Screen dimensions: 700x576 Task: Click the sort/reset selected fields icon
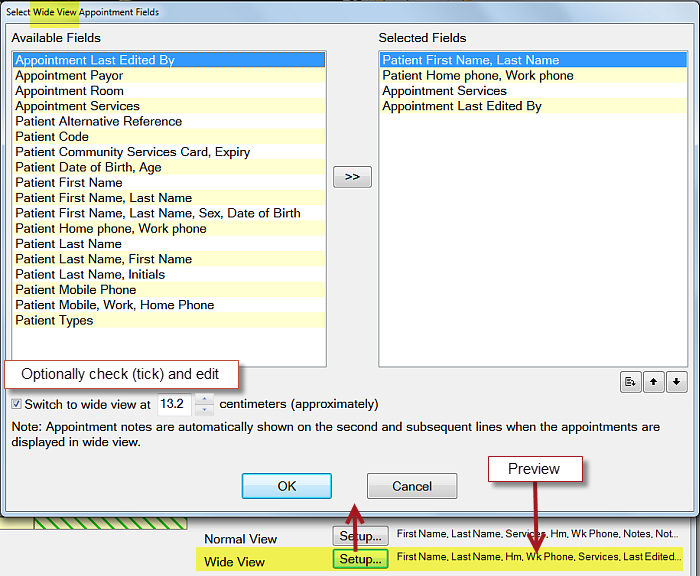[630, 382]
